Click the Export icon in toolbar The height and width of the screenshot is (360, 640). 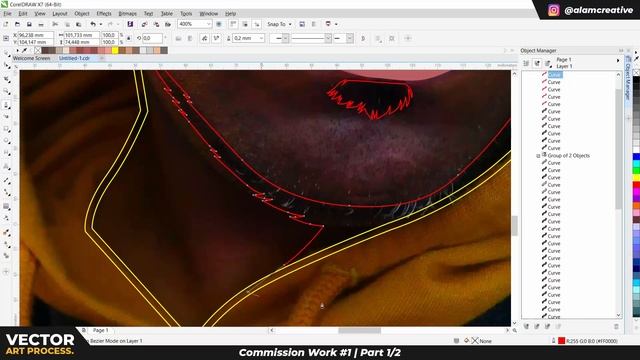[x=156, y=24]
